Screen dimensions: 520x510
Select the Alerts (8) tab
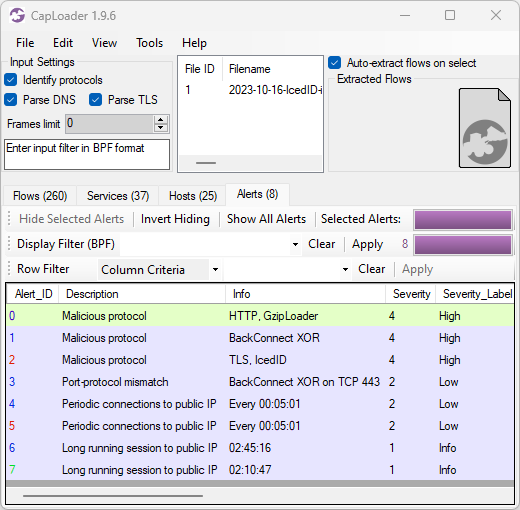(257, 194)
